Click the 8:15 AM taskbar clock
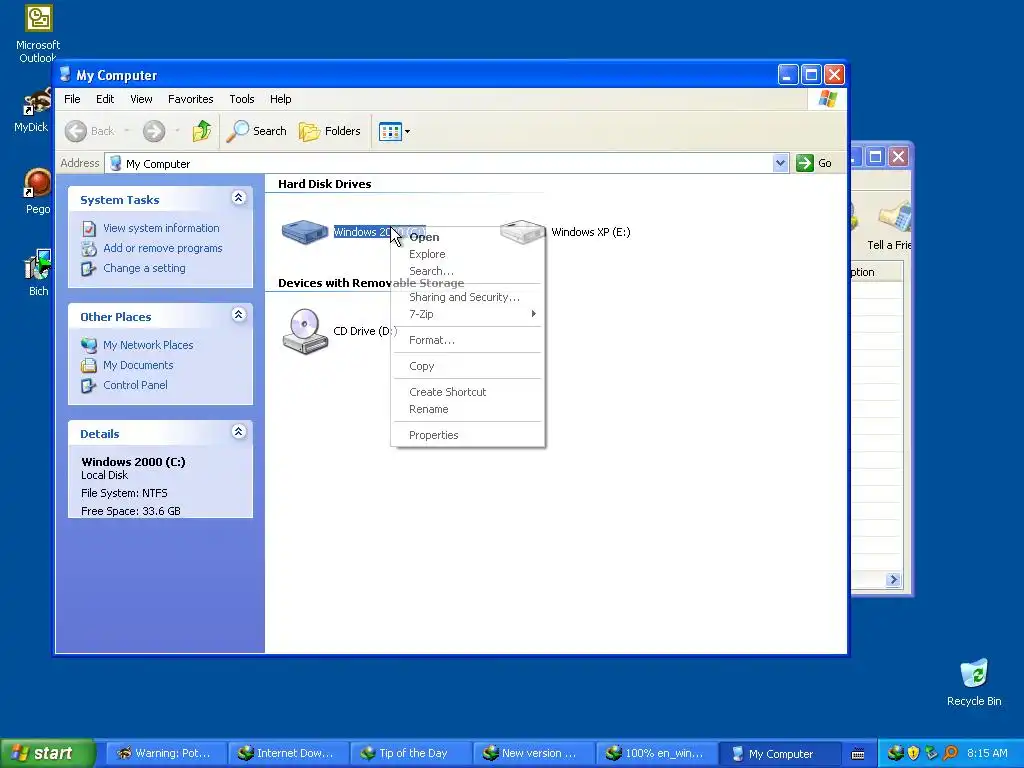This screenshot has height=768, width=1024. click(987, 754)
